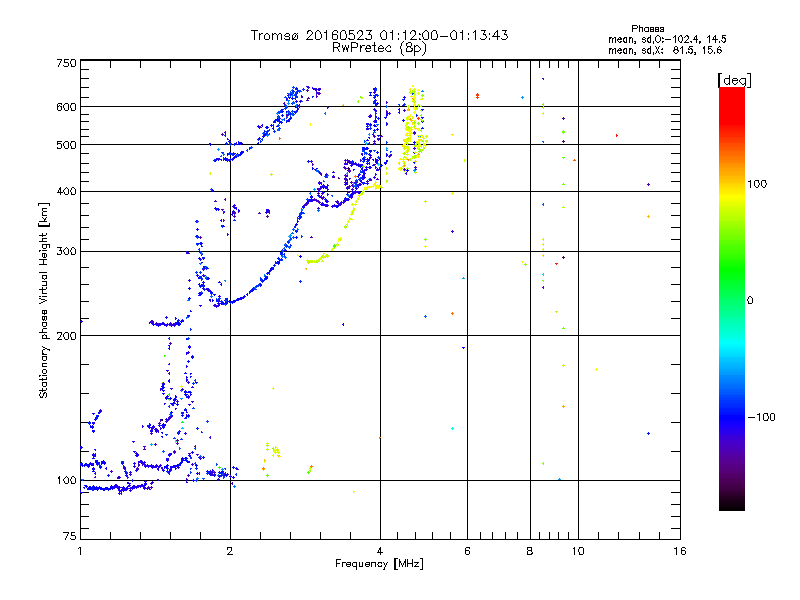The width and height of the screenshot is (800, 600).
Task: Click x-axis tick label '2'
Action: (x=230, y=551)
